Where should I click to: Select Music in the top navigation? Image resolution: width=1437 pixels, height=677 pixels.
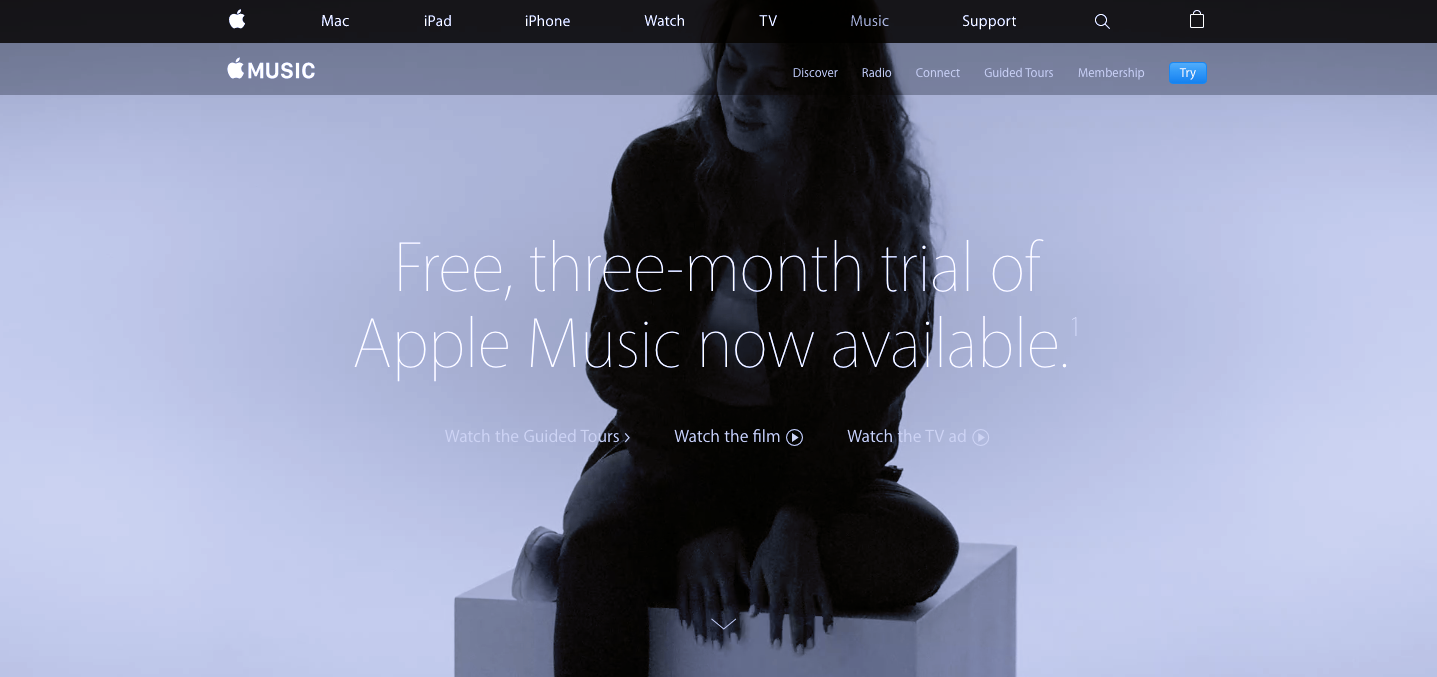point(869,21)
